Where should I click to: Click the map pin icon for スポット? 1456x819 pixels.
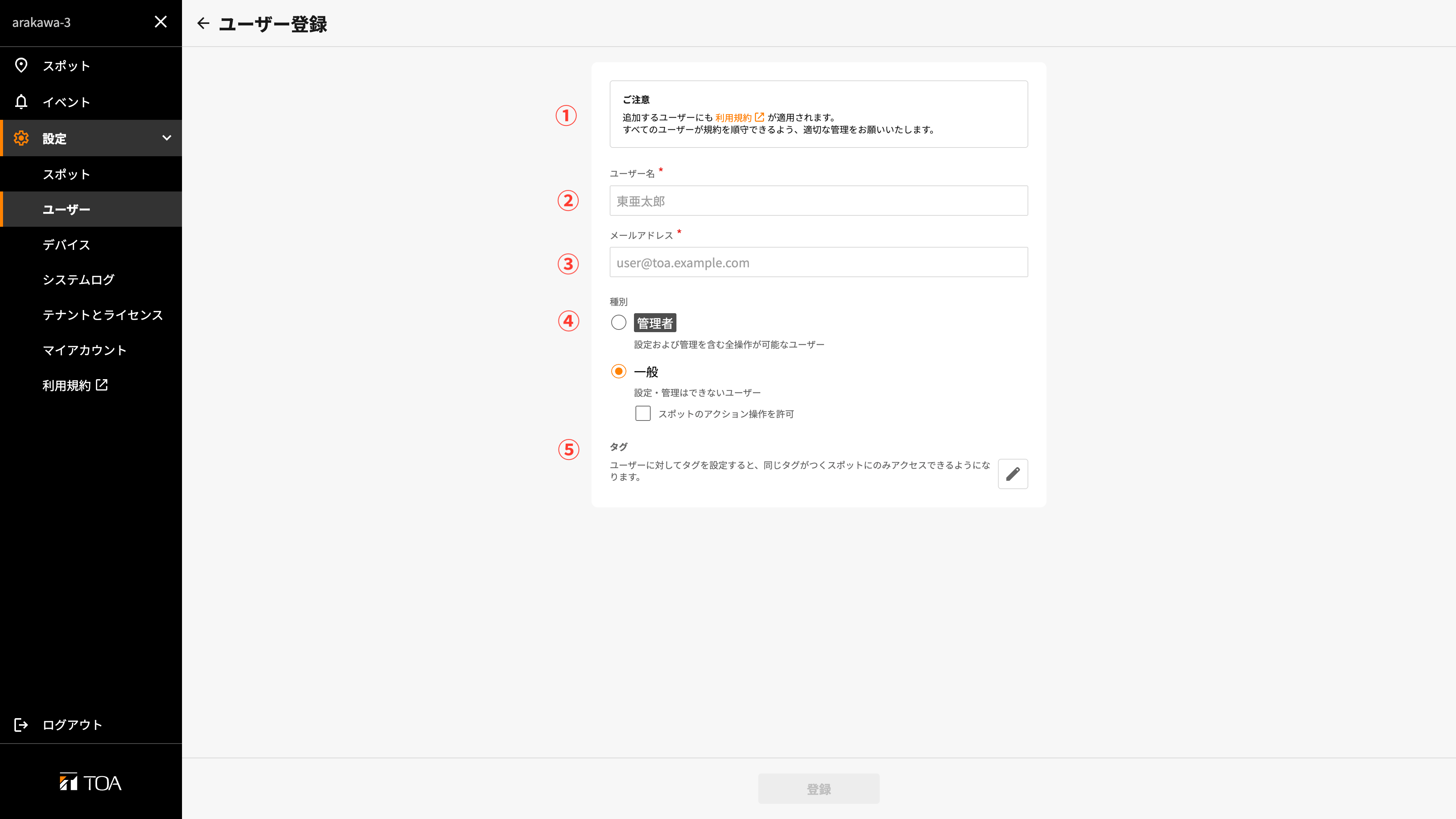21,66
